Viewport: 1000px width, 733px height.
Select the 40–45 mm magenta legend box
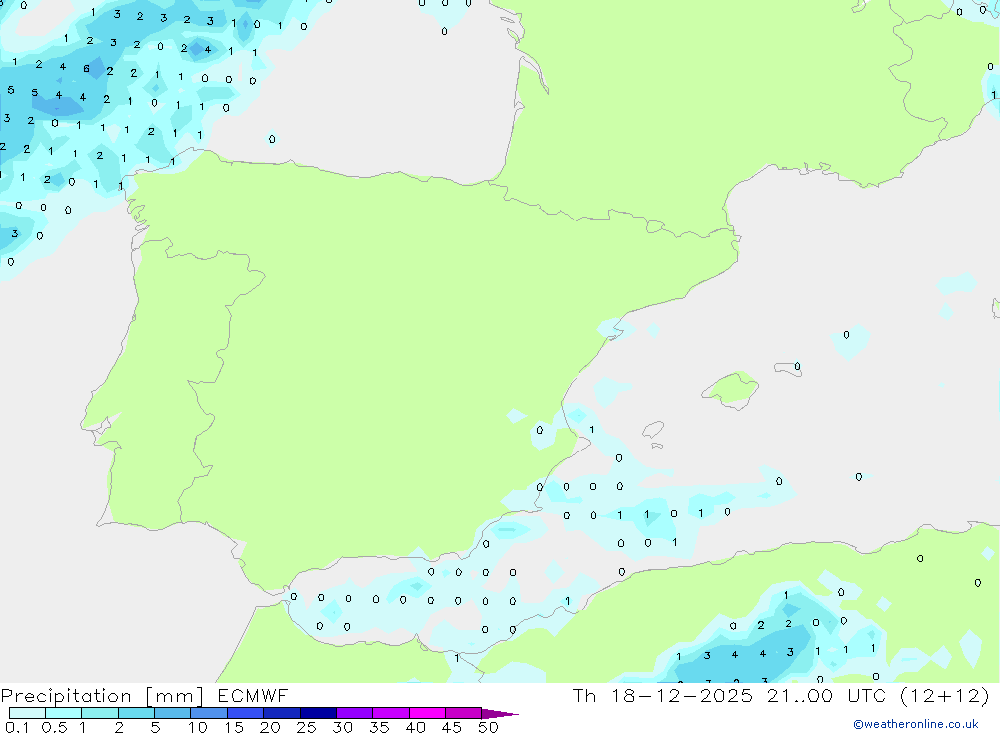tap(427, 713)
